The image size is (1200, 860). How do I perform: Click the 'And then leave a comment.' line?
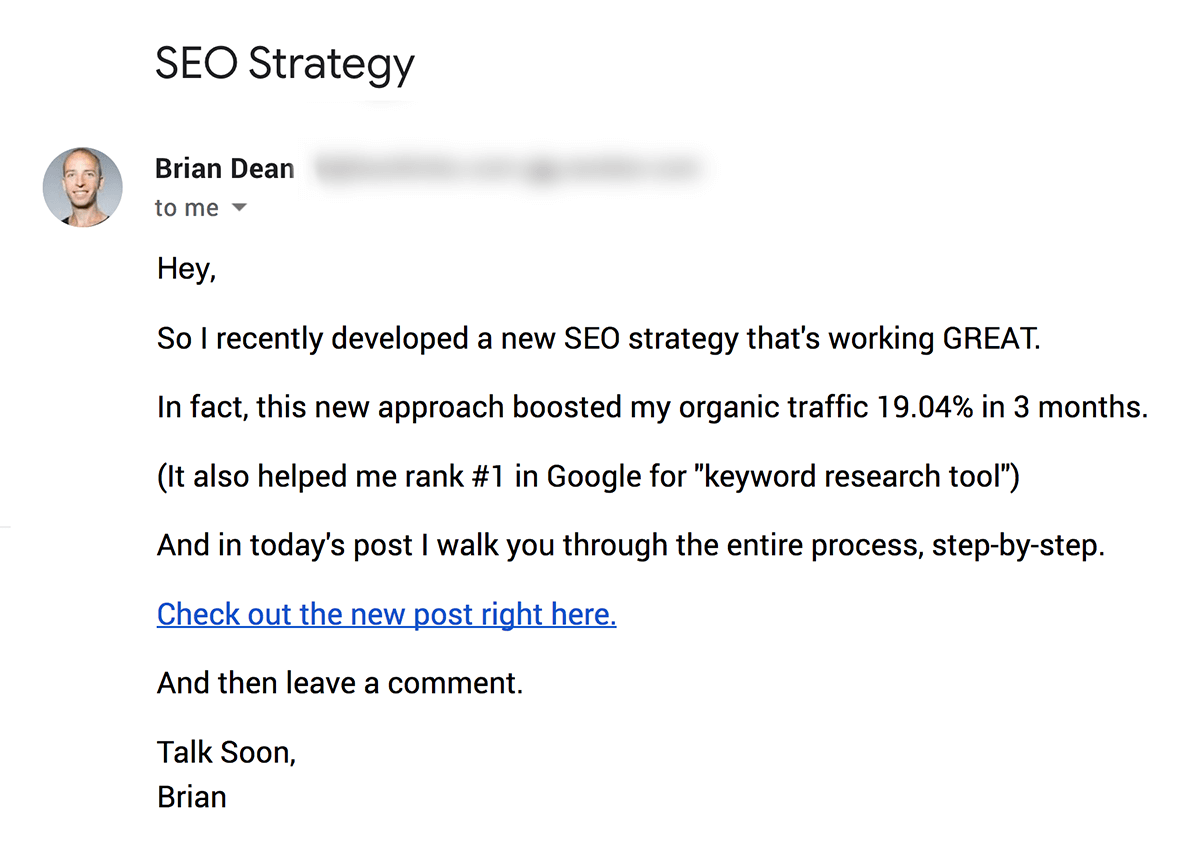point(340,683)
